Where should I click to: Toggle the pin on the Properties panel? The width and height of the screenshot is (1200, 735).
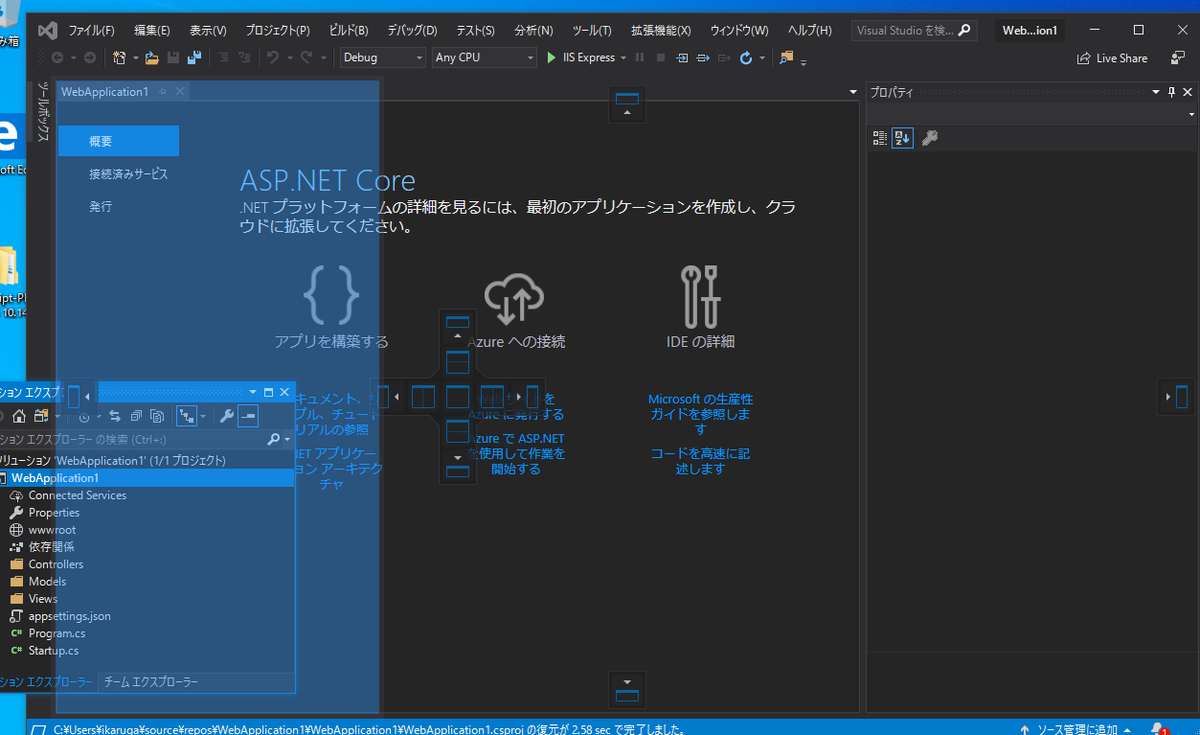1172,91
